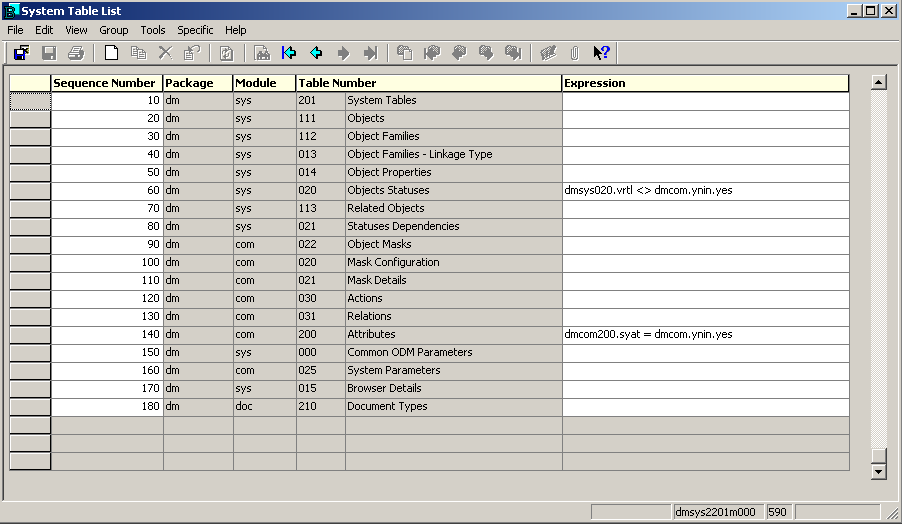Click scrollbar up arrow in table

click(879, 82)
